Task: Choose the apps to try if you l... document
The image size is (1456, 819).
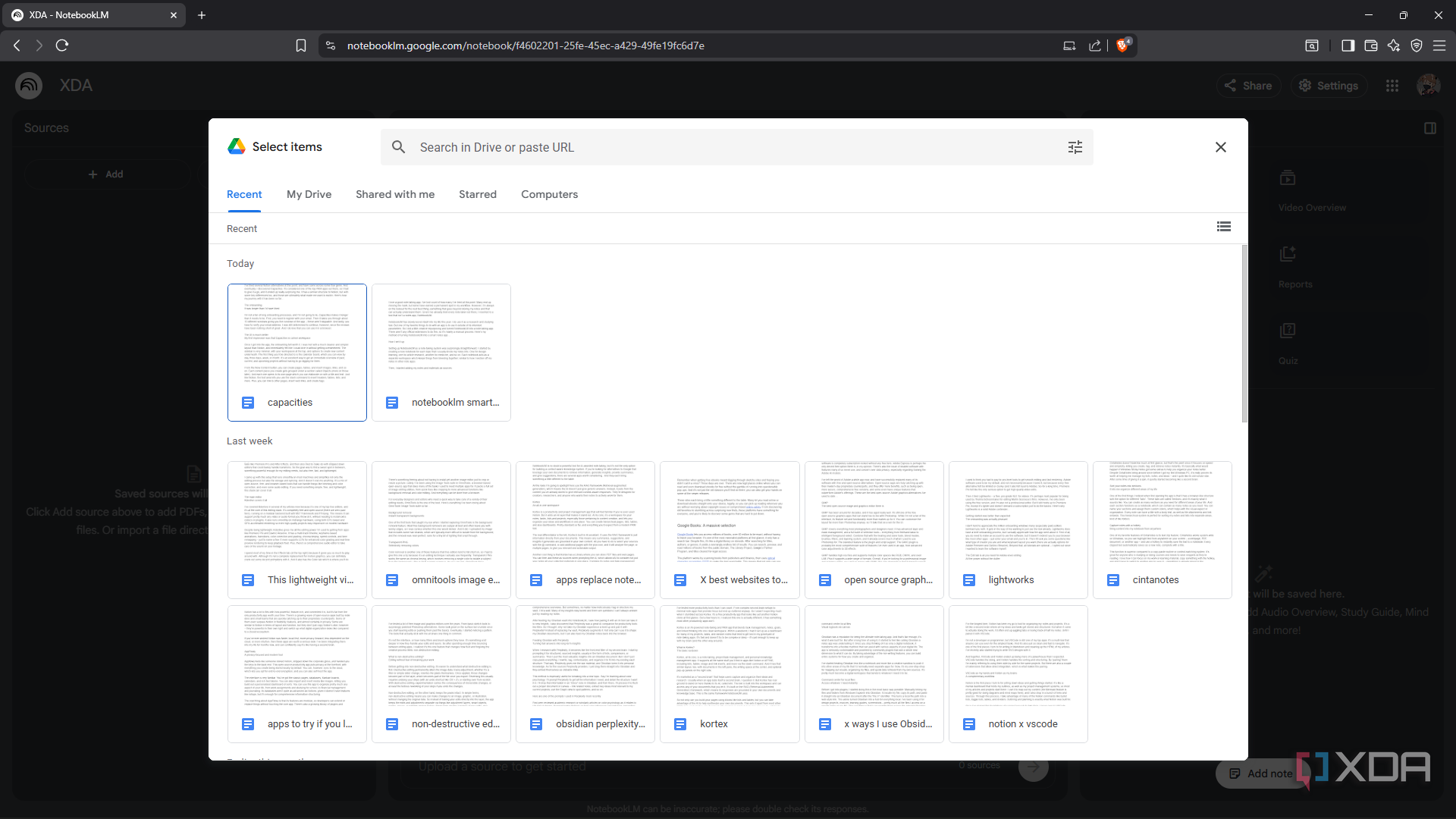Action: 297,674
